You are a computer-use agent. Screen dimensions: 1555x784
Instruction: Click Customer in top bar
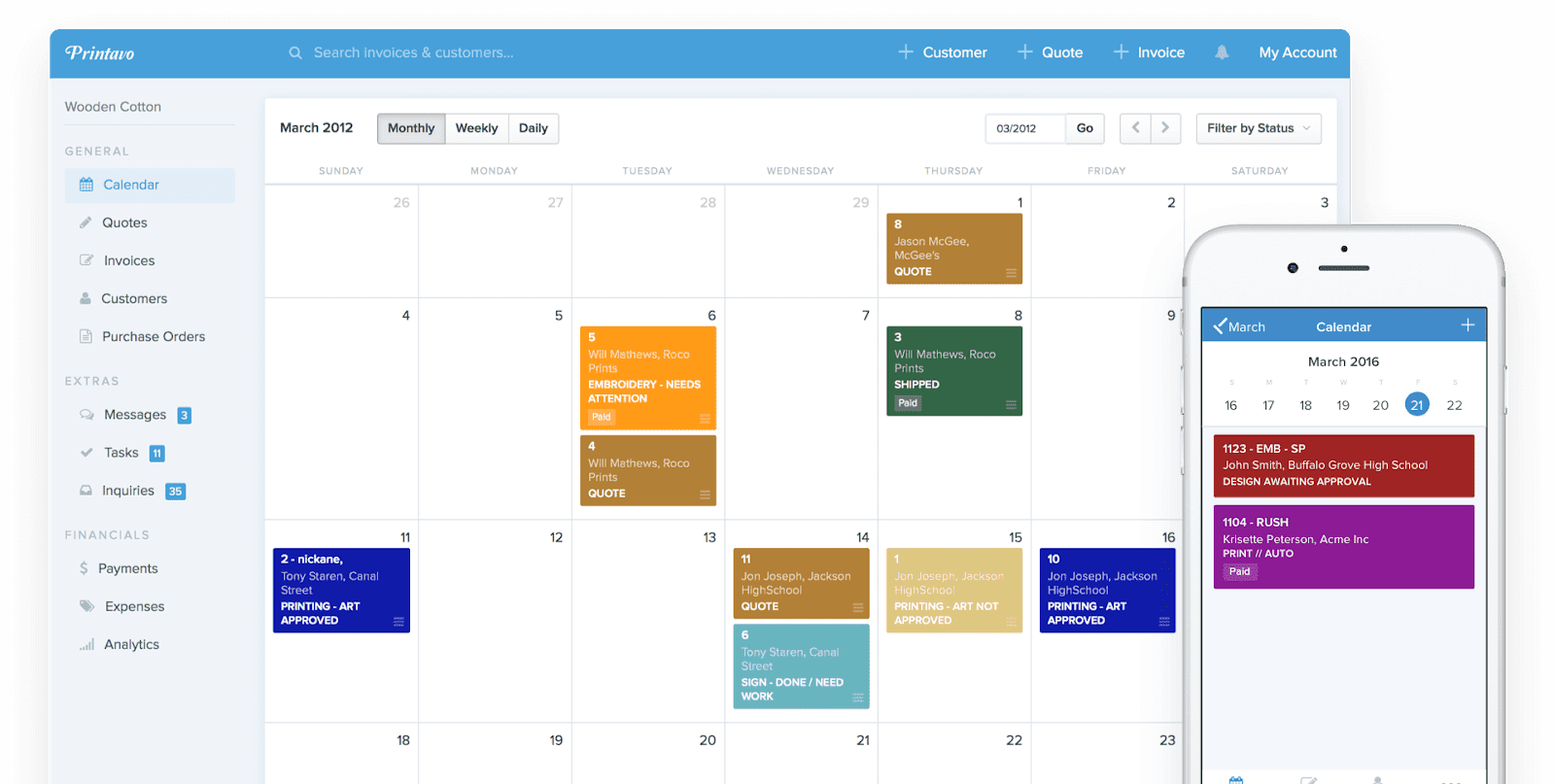pos(954,52)
